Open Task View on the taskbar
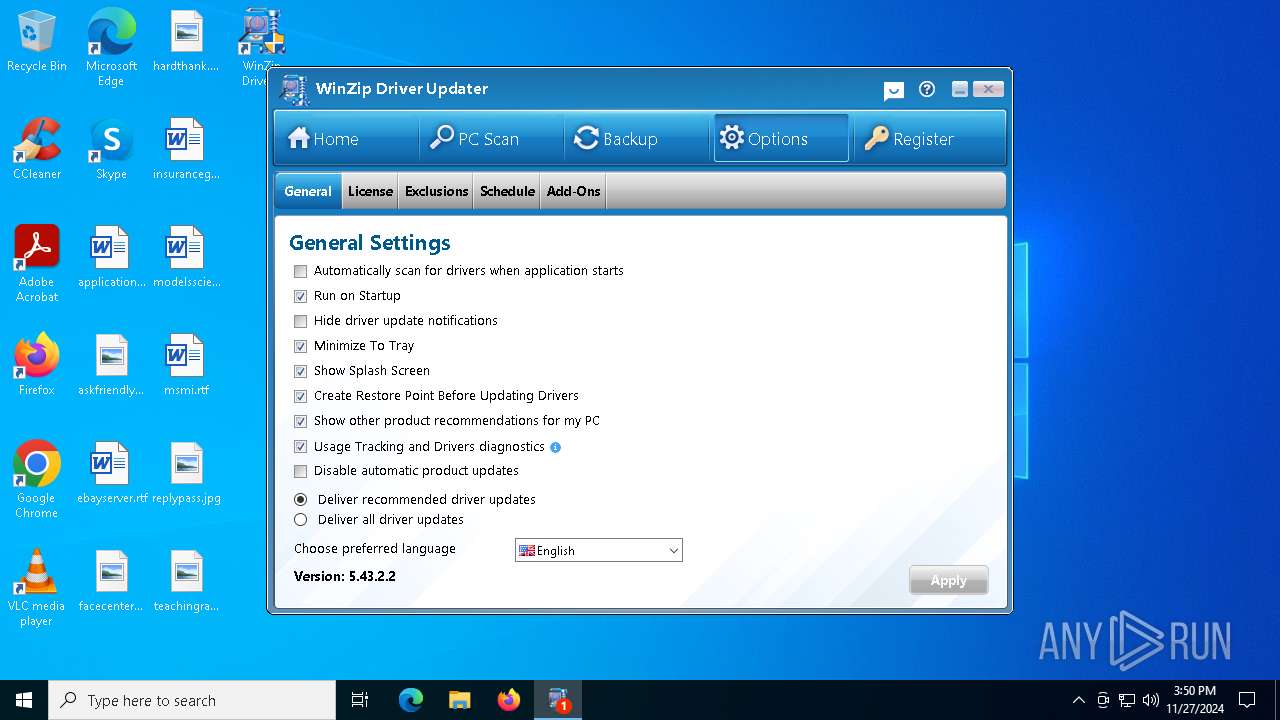This screenshot has width=1280, height=720. coord(360,700)
